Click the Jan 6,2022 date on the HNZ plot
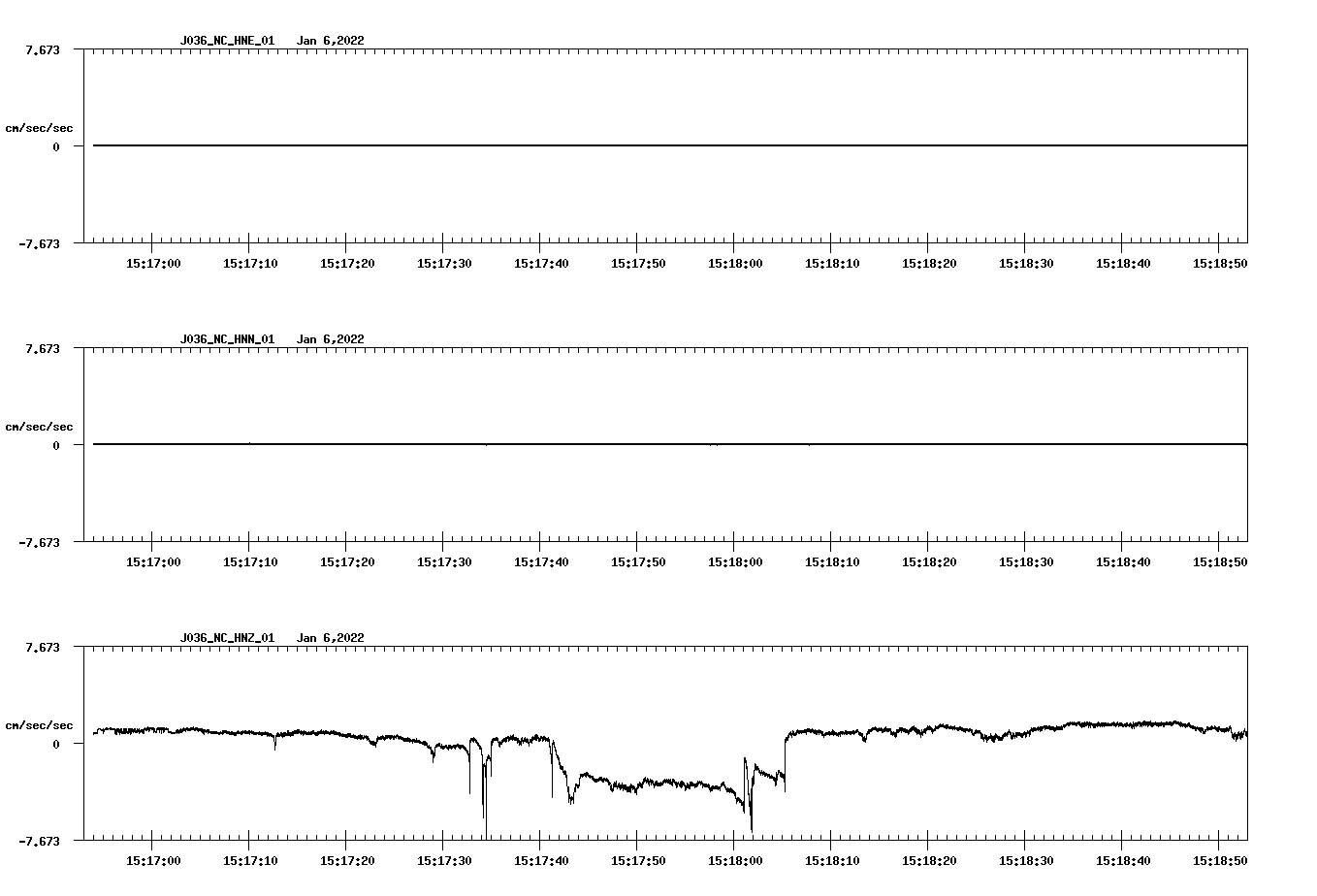1317x896 pixels. [x=331, y=638]
